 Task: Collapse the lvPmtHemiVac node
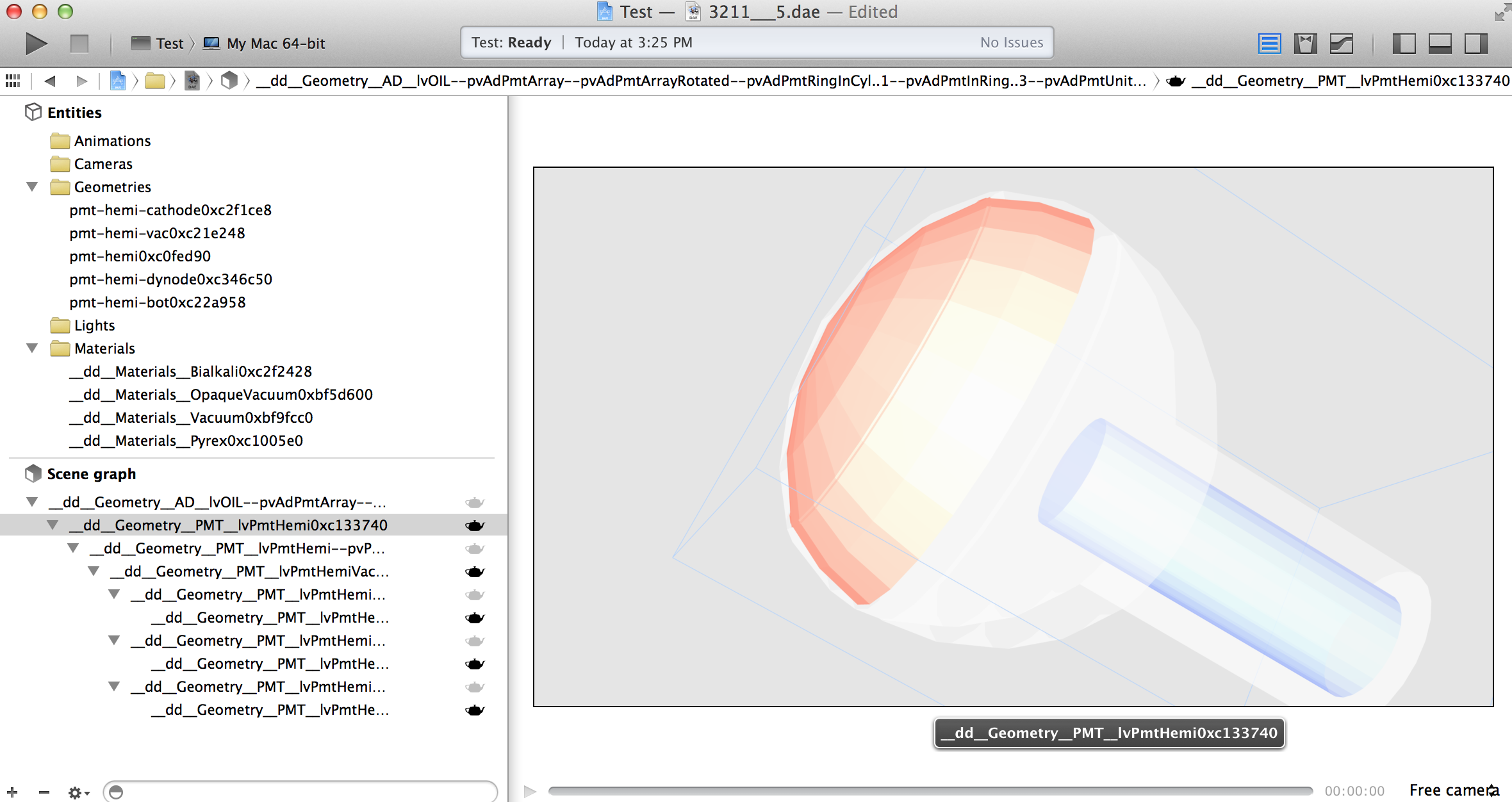[x=94, y=571]
